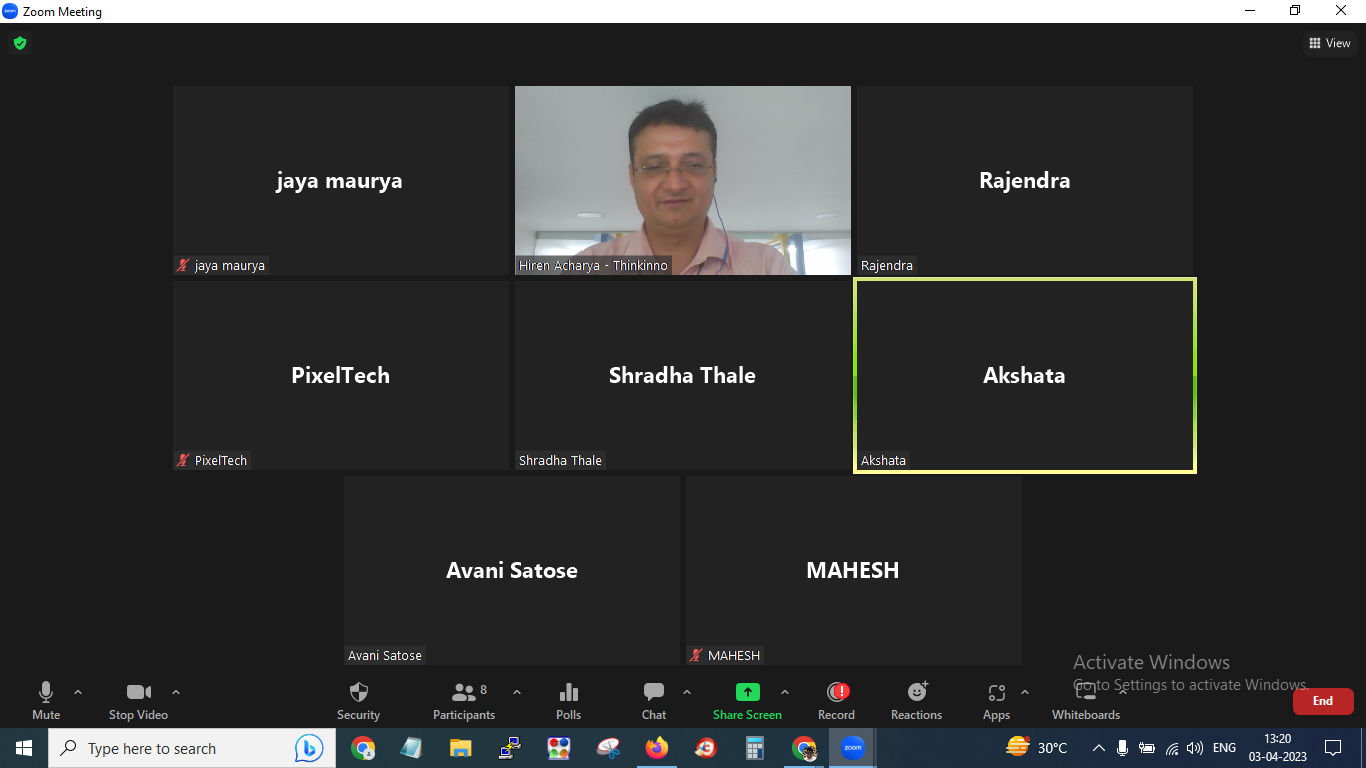Screen dimensions: 1366x768
Task: Select the Rajendra participant tile
Action: (1025, 180)
